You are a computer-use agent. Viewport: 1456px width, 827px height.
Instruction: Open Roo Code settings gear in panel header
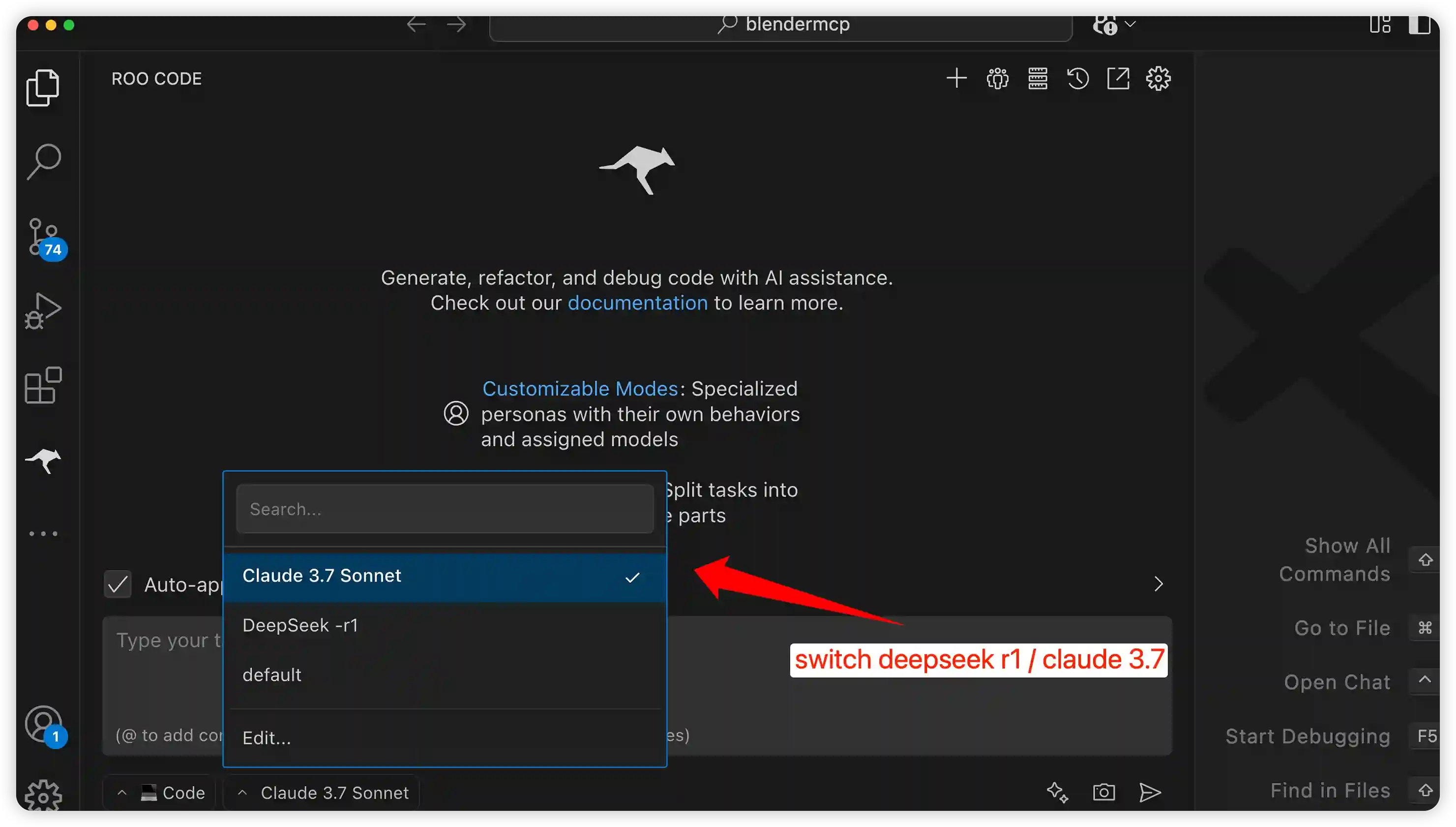tap(1158, 78)
